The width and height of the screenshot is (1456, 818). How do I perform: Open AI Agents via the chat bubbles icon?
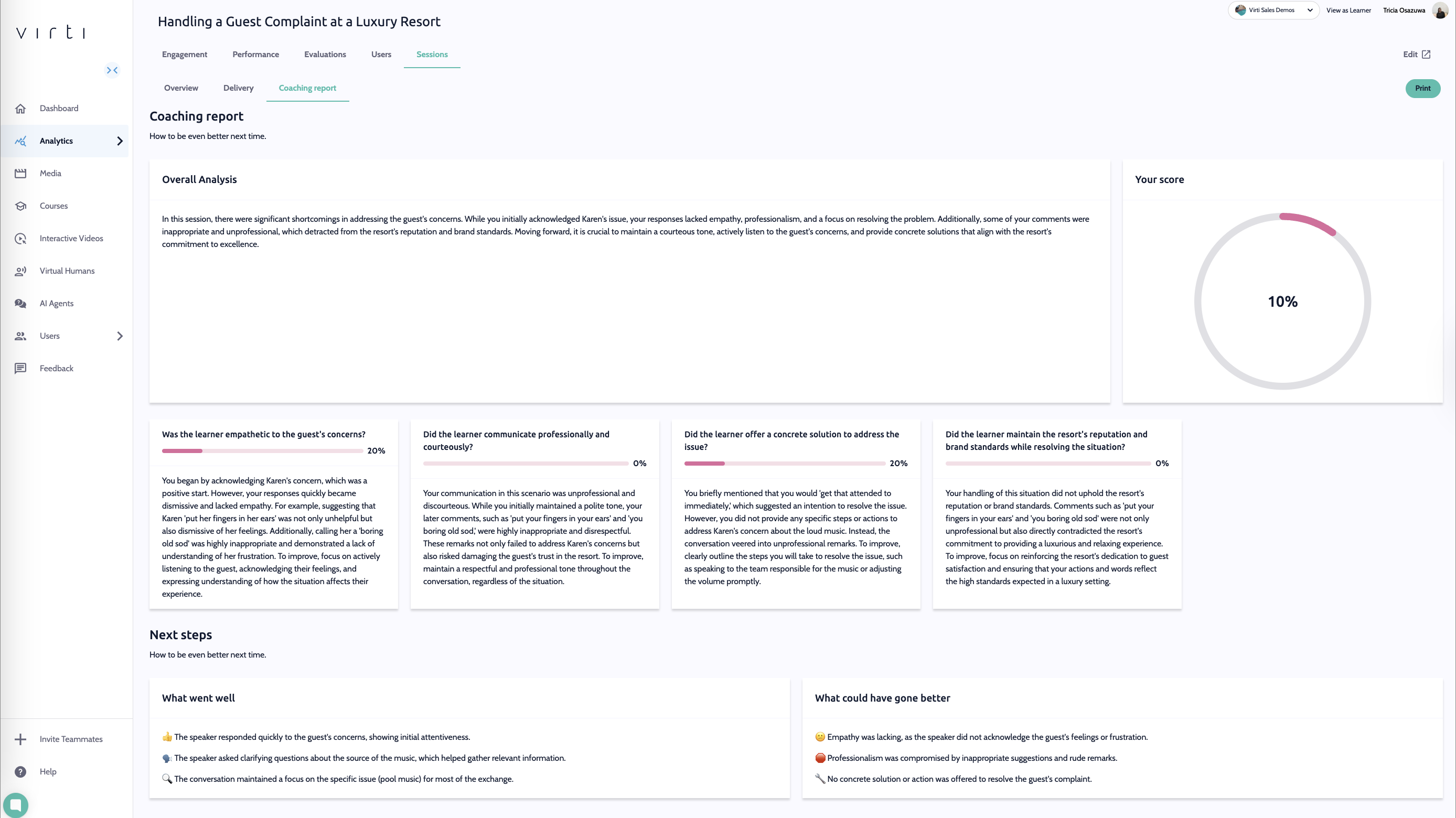pyautogui.click(x=20, y=304)
